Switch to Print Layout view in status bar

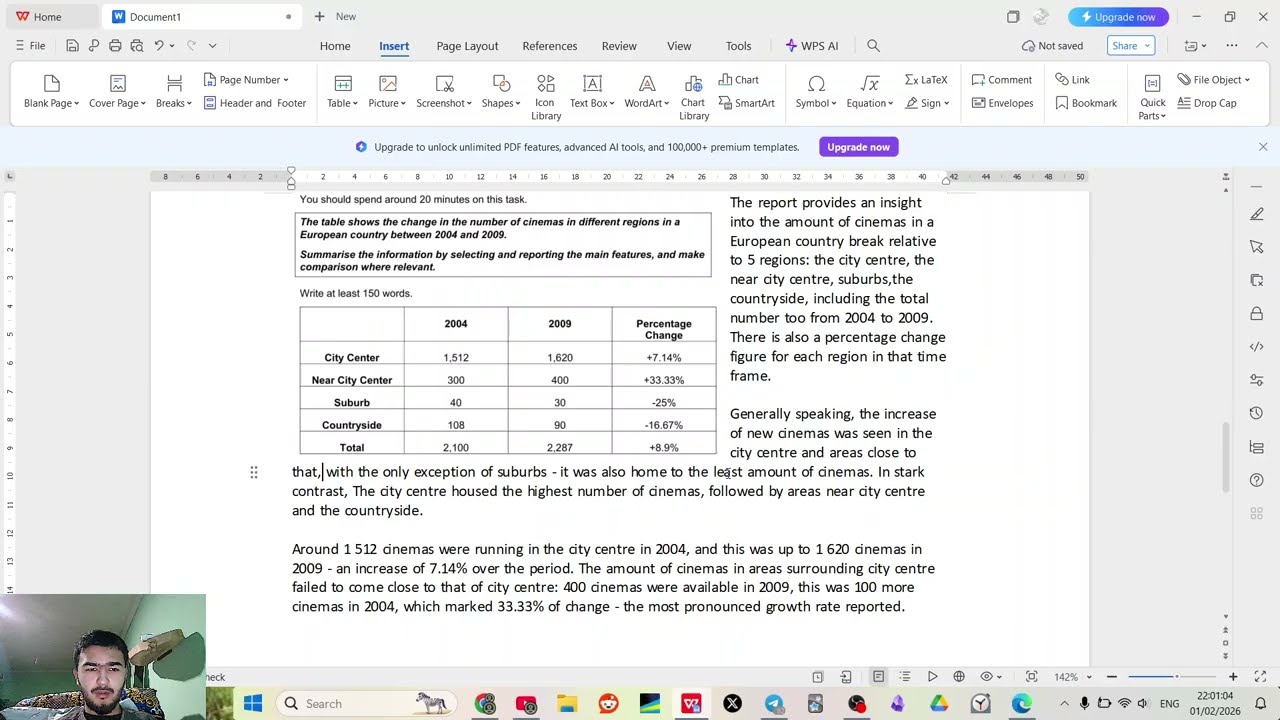878,677
